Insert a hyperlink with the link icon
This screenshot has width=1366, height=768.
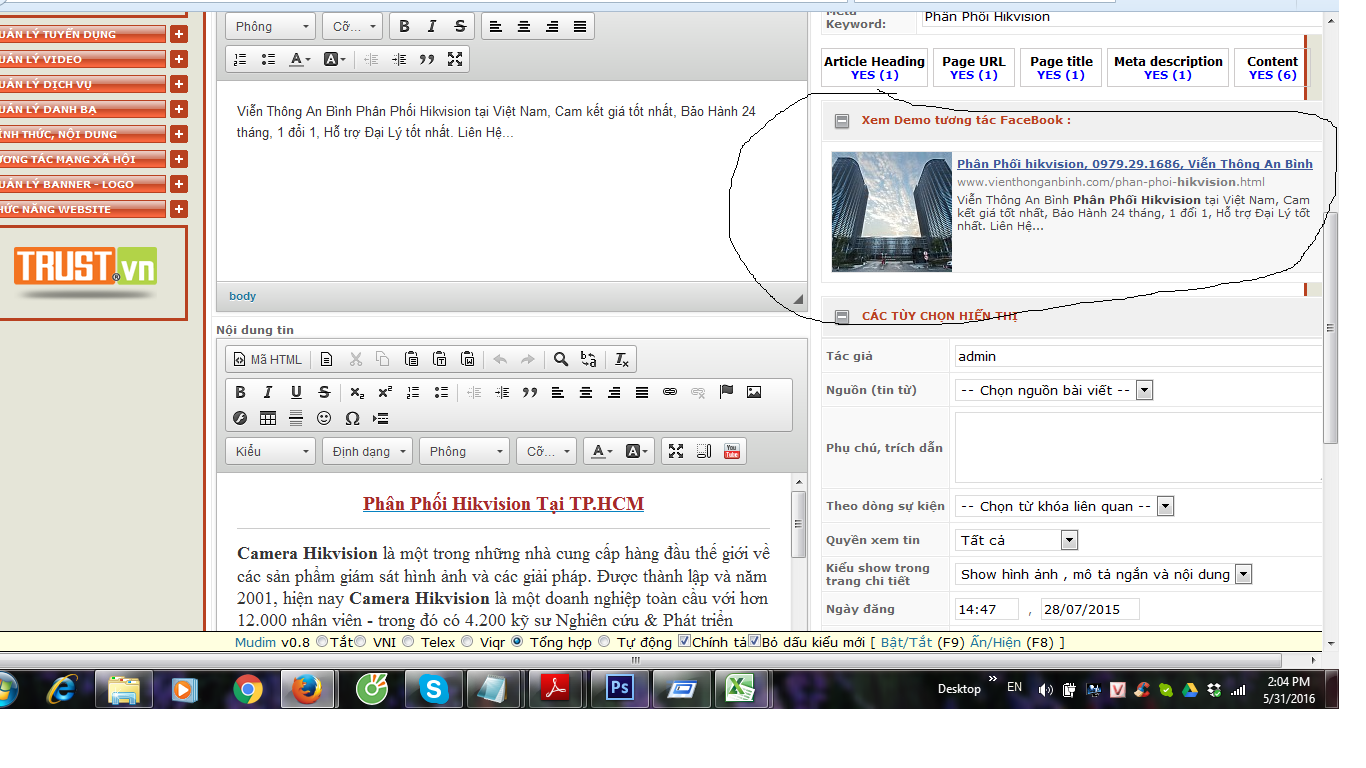pyautogui.click(x=670, y=392)
